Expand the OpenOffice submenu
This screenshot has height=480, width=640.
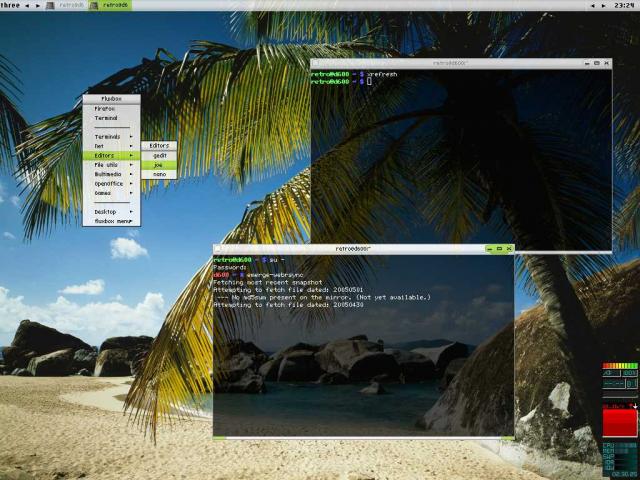click(111, 184)
